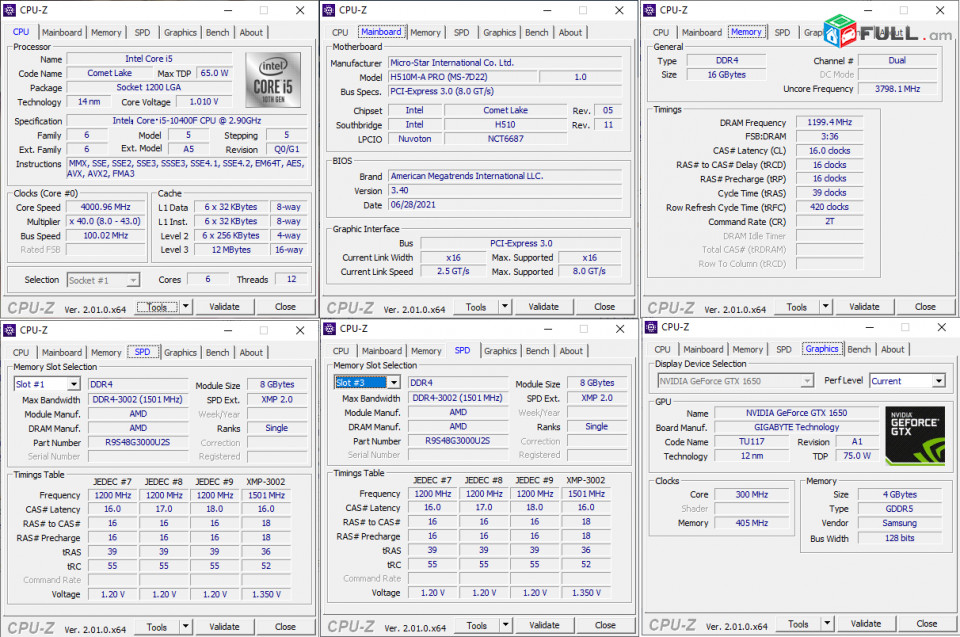Switch to About tab in the Mainboard window
This screenshot has height=637, width=960.
[570, 32]
